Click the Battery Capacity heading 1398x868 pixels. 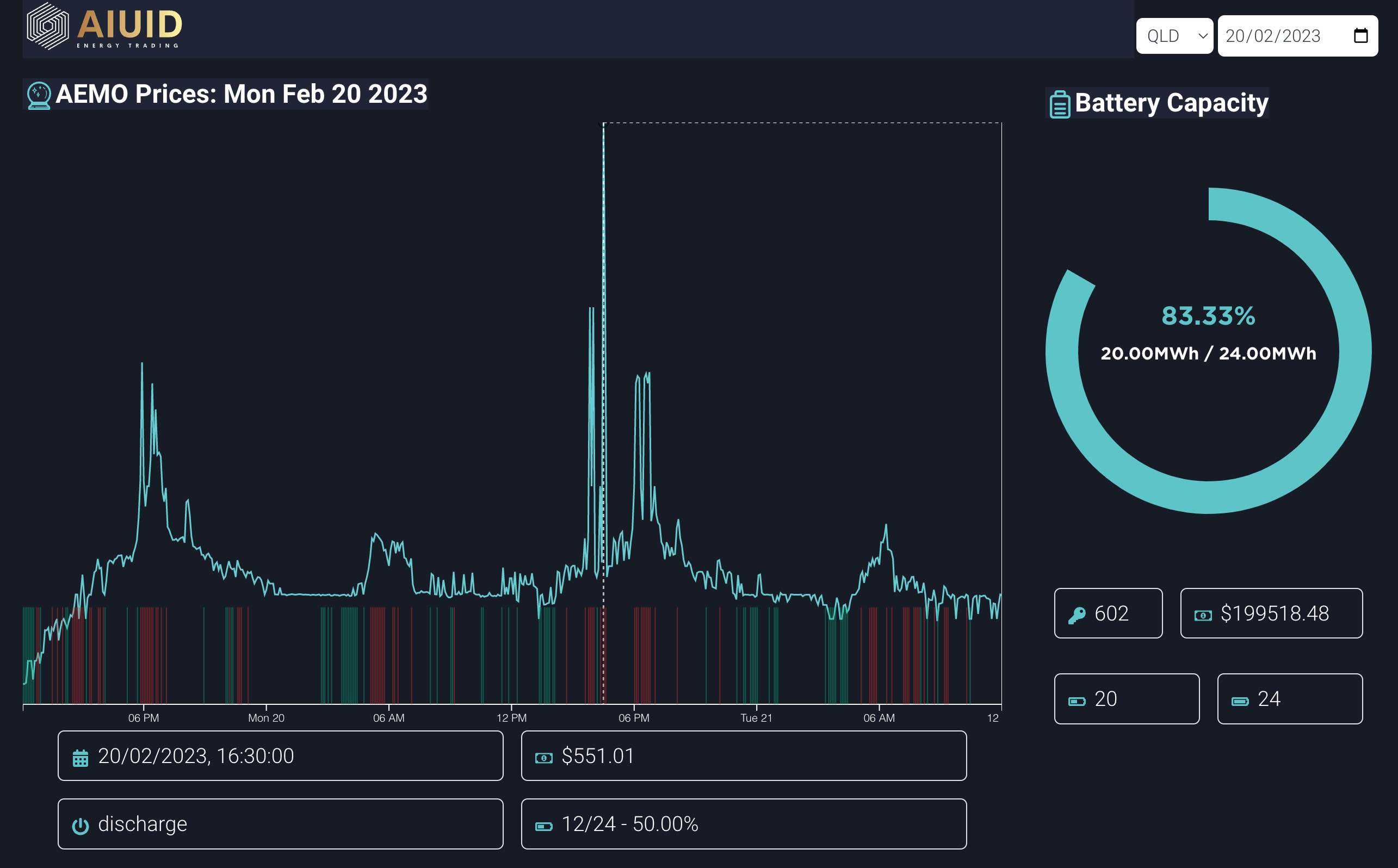pyautogui.click(x=1171, y=103)
